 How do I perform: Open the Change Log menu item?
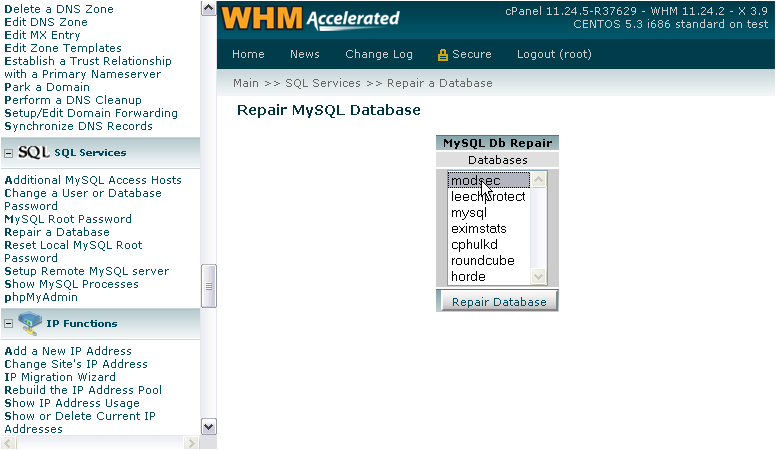point(379,54)
